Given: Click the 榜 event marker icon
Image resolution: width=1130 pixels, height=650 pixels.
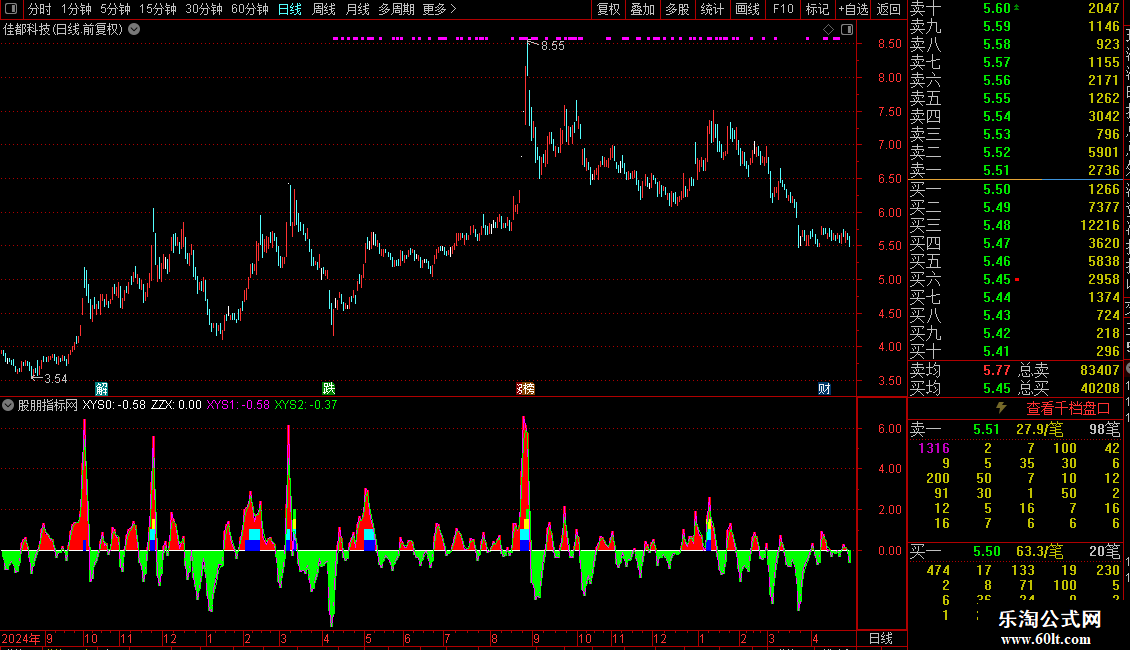Looking at the screenshot, I should (x=525, y=388).
